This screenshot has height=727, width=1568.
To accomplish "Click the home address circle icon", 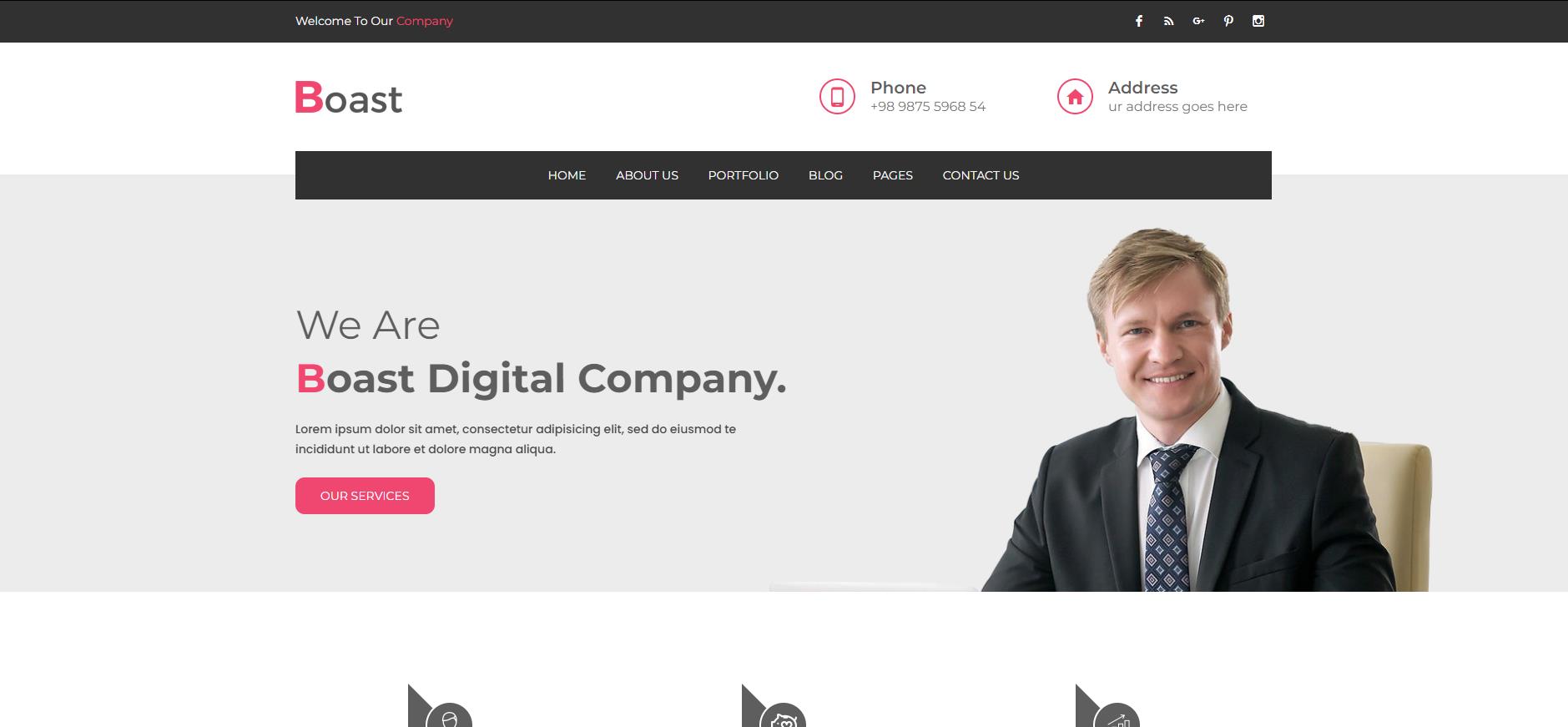I will tap(1075, 97).
